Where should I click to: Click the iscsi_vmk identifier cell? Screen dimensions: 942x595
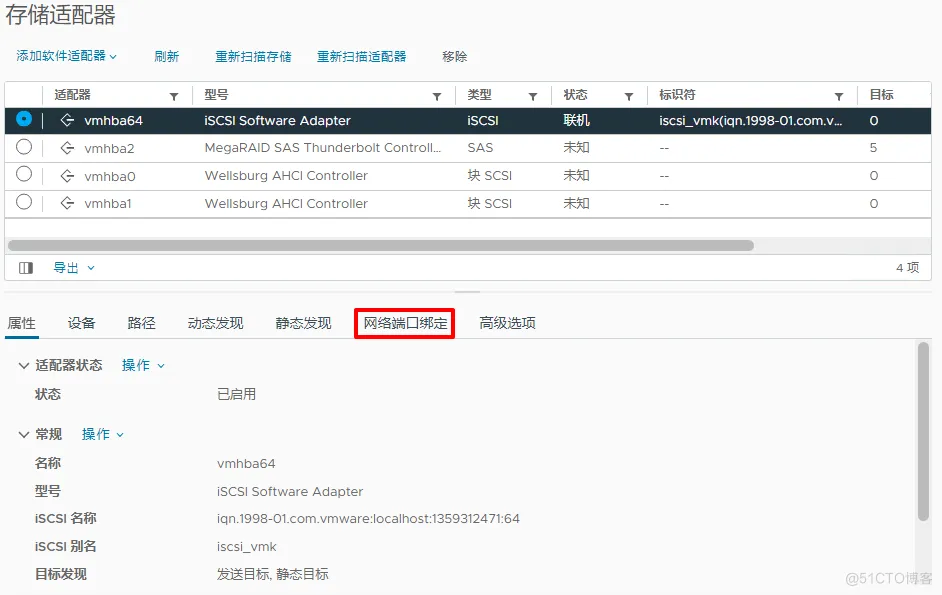point(750,121)
